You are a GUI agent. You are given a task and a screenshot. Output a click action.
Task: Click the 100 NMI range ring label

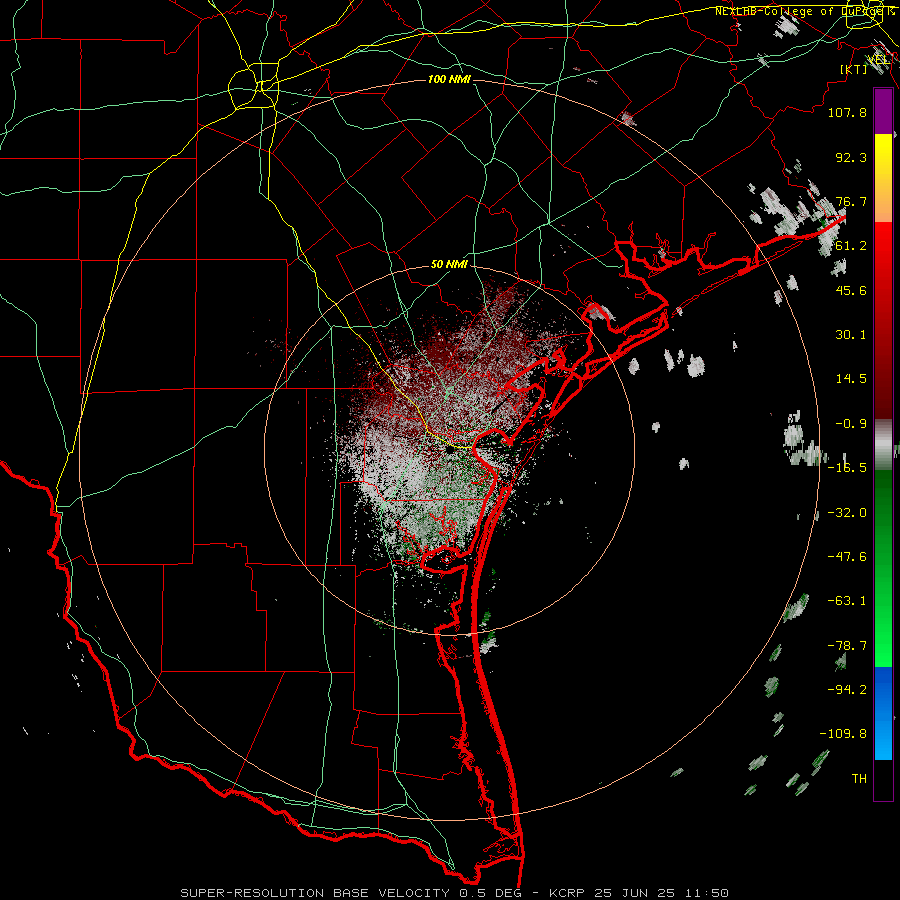(x=449, y=79)
